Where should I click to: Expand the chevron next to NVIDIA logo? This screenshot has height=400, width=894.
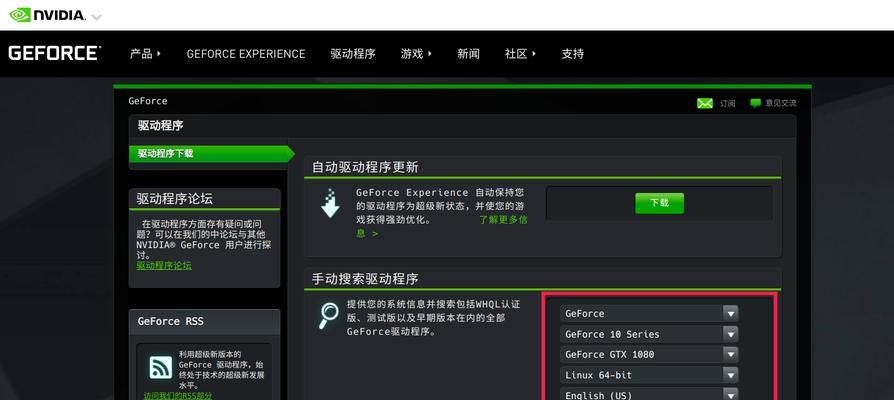tap(96, 17)
